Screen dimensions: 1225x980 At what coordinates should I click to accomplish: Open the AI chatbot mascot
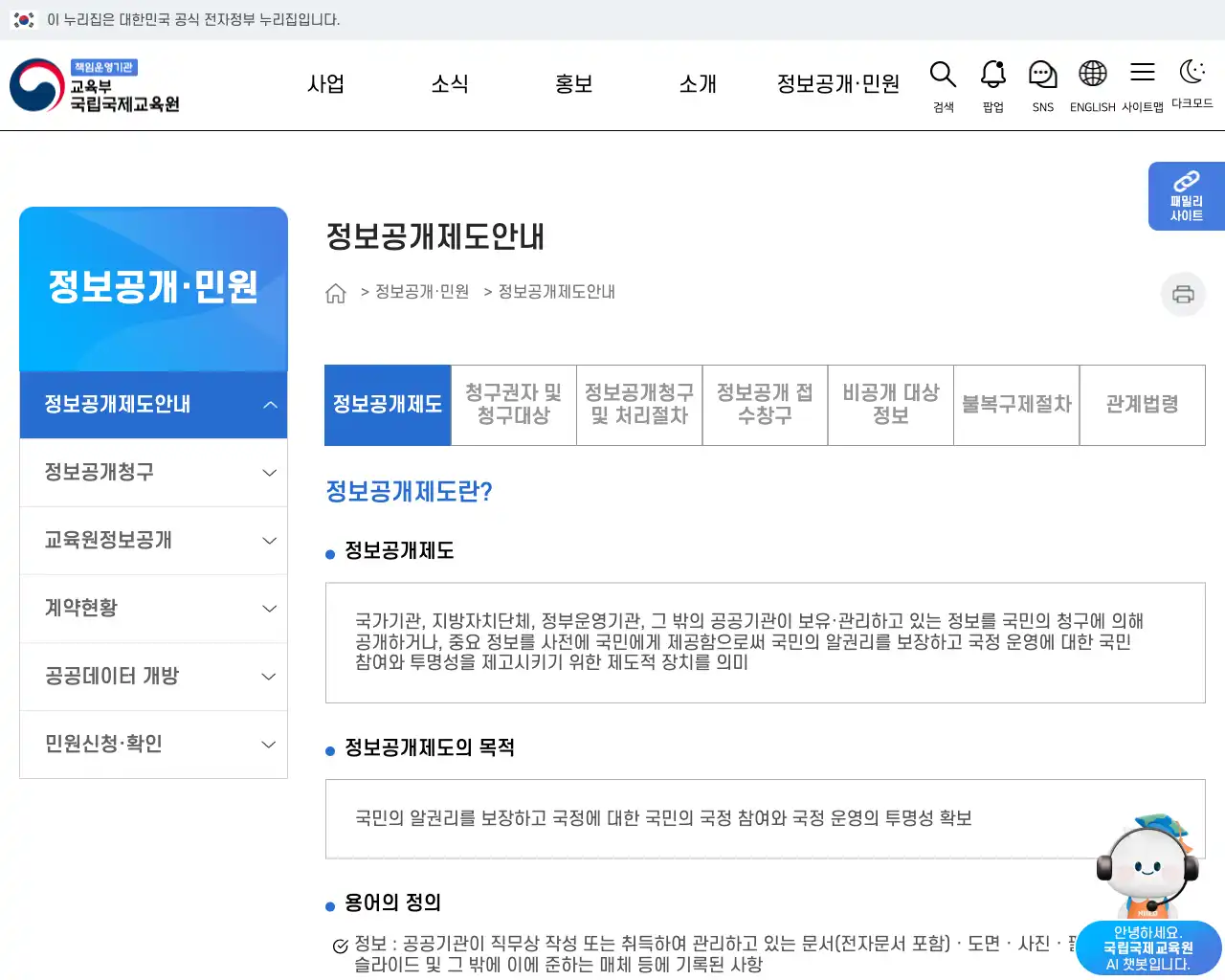1147,866
